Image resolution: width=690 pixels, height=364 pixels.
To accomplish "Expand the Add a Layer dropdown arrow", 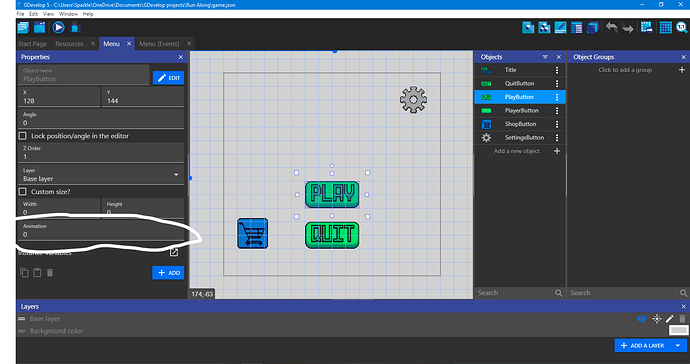I will point(678,346).
